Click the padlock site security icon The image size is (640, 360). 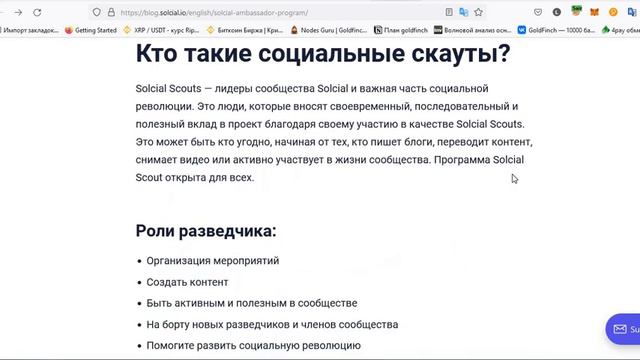[111, 12]
